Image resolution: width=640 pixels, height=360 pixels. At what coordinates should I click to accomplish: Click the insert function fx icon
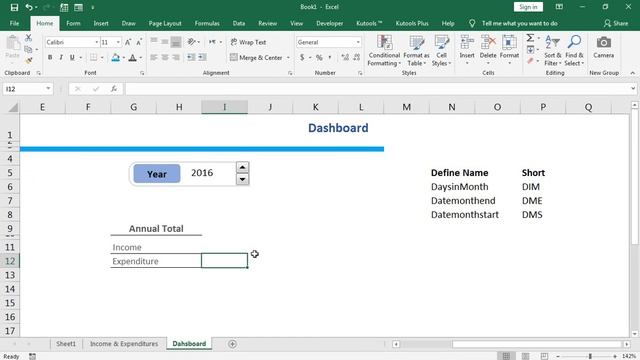pyautogui.click(x=114, y=89)
